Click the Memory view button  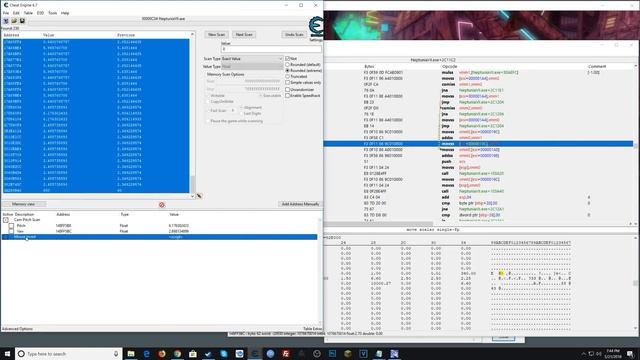(x=24, y=204)
